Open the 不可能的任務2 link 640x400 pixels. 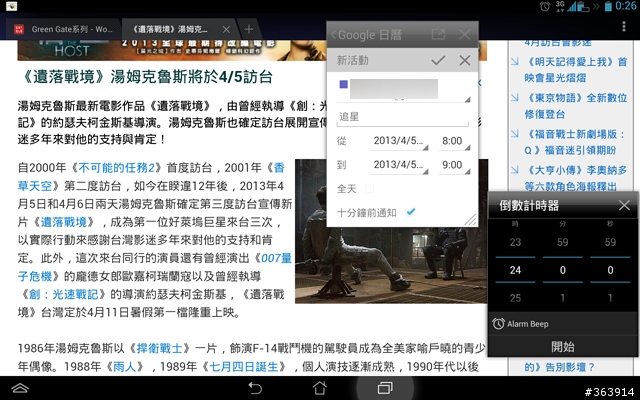tap(116, 168)
